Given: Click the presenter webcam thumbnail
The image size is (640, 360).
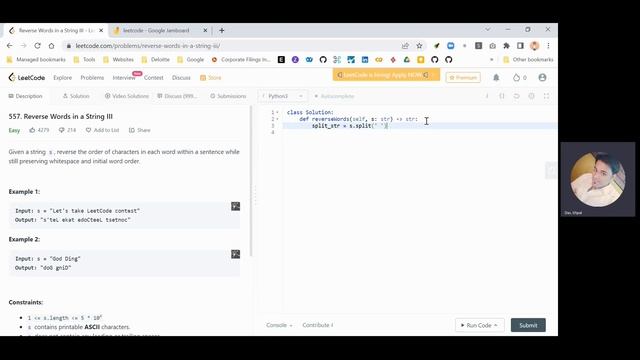Looking at the screenshot, I should pyautogui.click(x=598, y=179).
